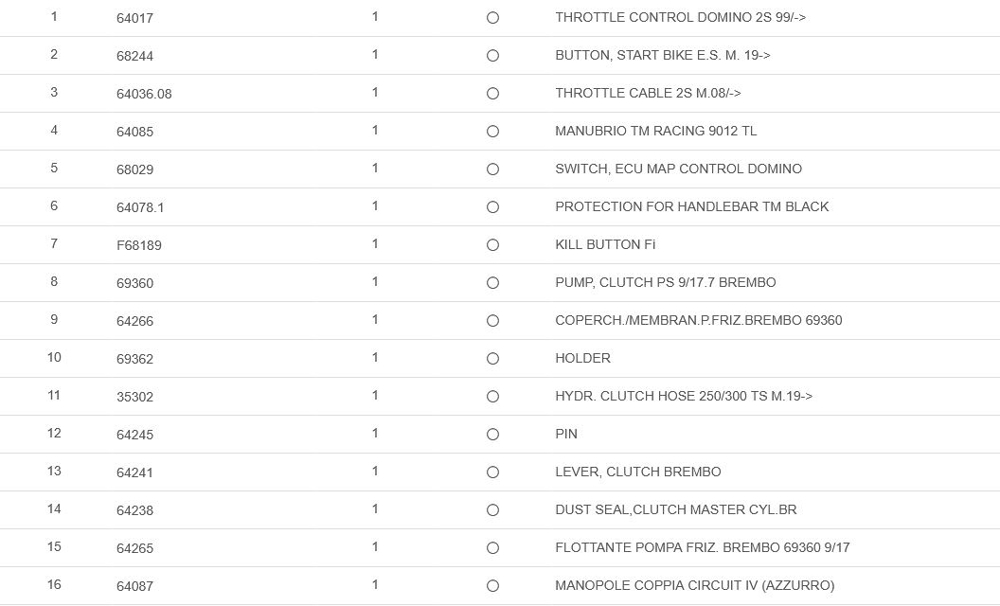Select MANUBRIO TM RACING 9012 TL circle

click(x=492, y=132)
